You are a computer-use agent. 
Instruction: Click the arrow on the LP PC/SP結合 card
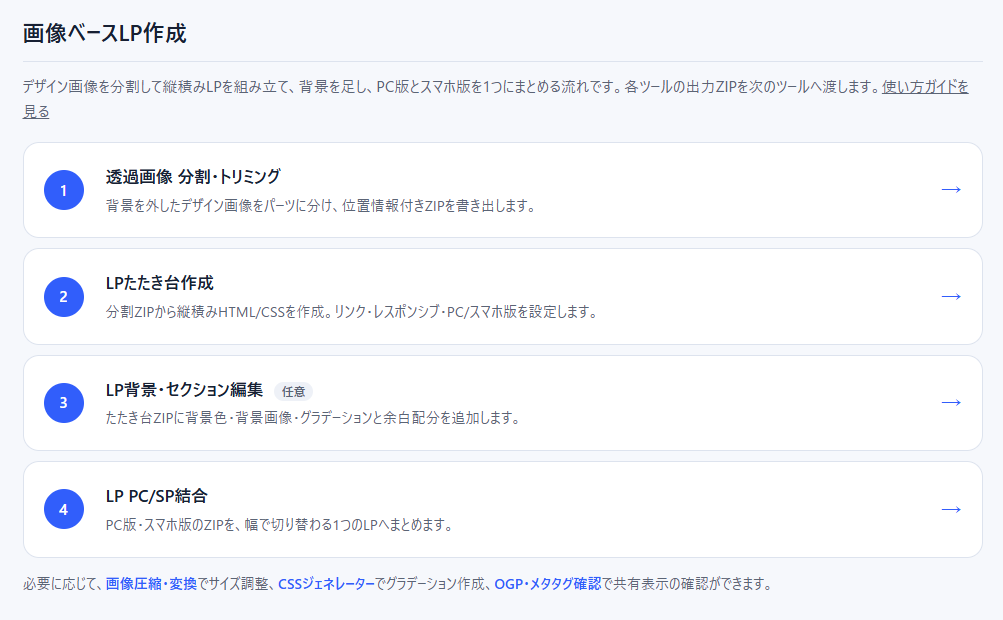951,509
